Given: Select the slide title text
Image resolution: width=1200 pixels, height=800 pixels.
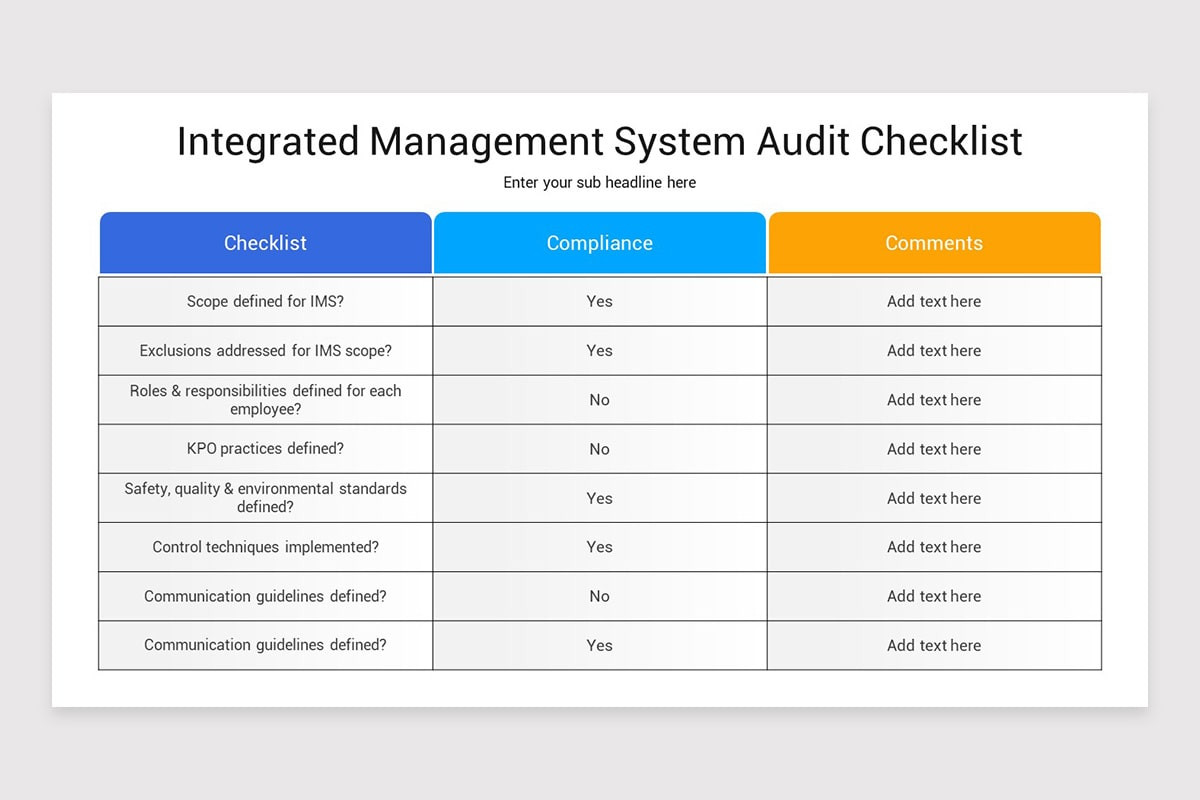Looking at the screenshot, I should click(x=600, y=141).
